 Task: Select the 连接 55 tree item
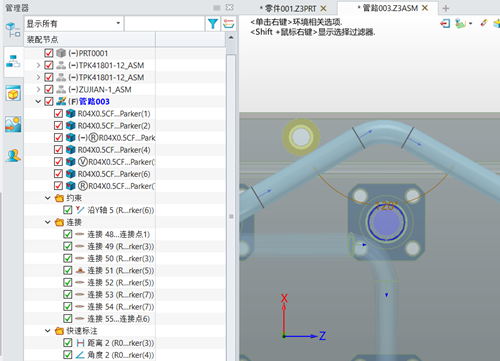click(x=119, y=319)
